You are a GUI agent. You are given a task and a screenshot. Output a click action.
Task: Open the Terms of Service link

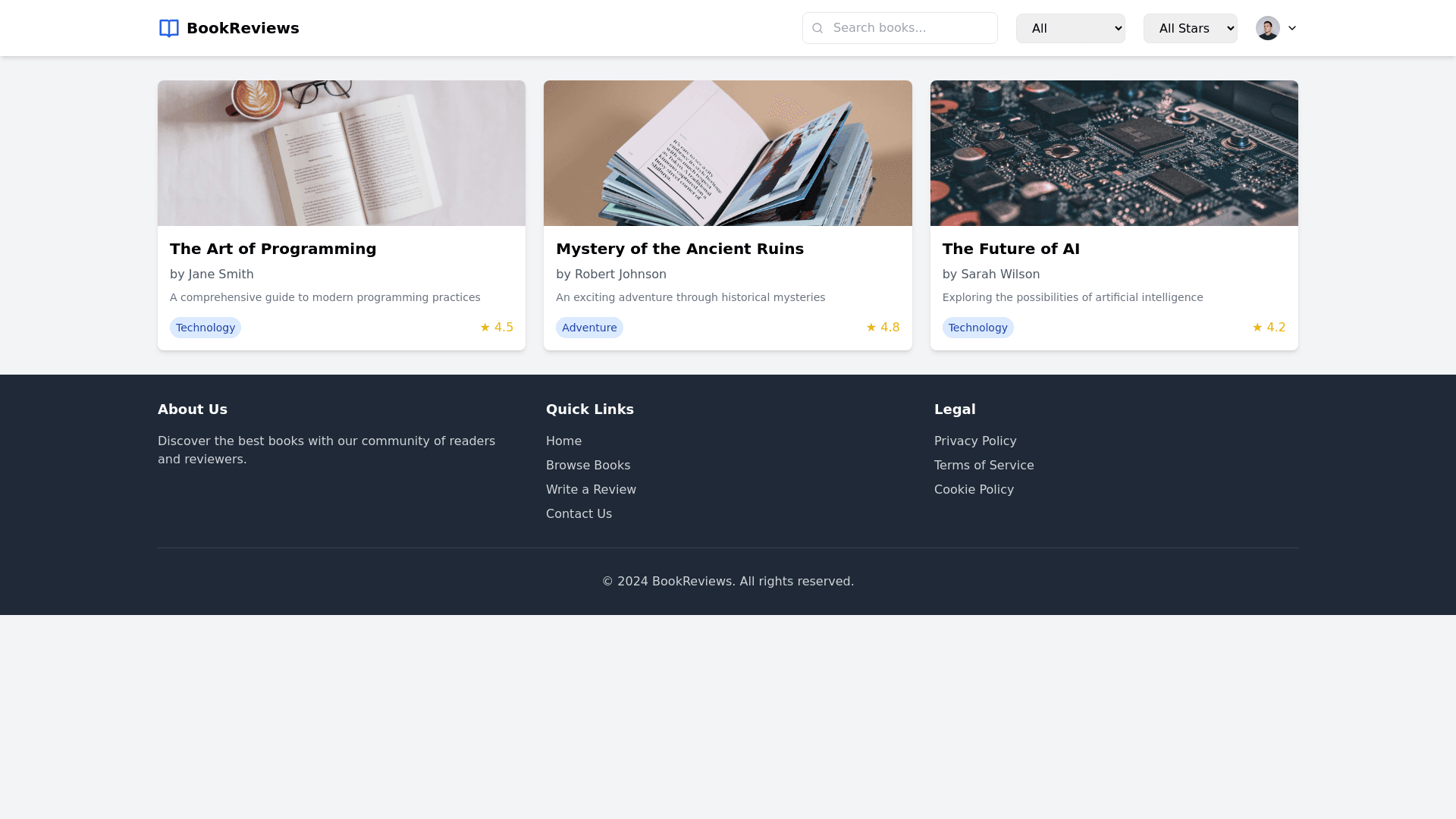984,466
